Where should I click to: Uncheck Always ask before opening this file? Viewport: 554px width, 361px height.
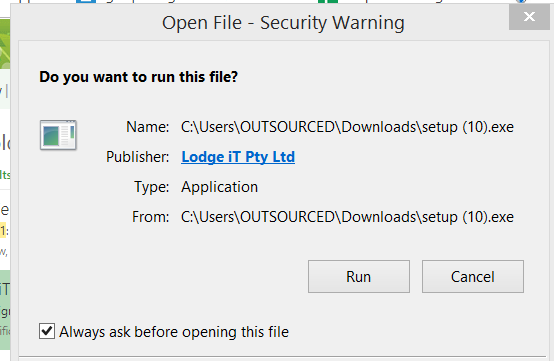click(47, 331)
